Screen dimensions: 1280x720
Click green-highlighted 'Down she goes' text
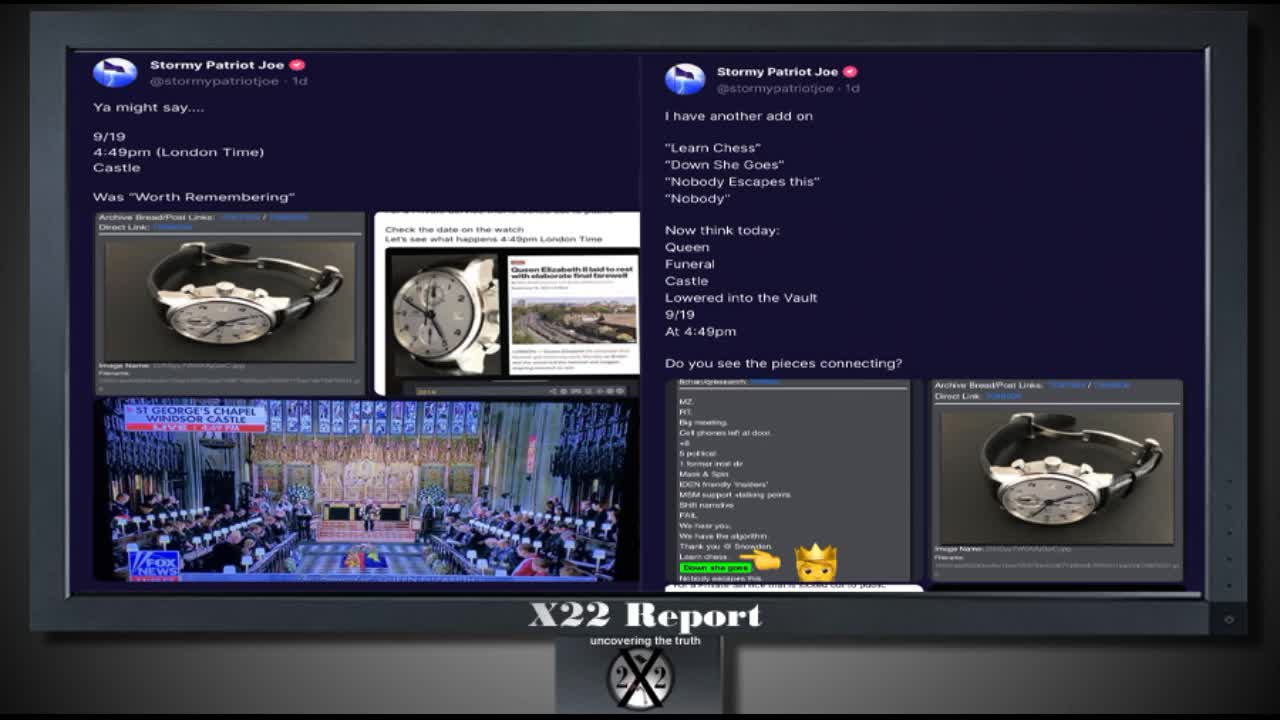pyautogui.click(x=715, y=568)
